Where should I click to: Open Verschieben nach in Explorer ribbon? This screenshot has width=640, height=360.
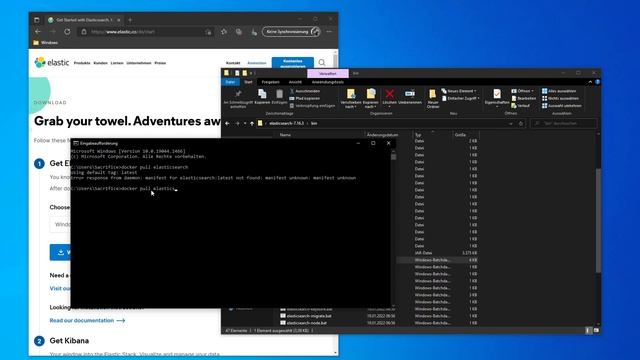click(x=351, y=98)
